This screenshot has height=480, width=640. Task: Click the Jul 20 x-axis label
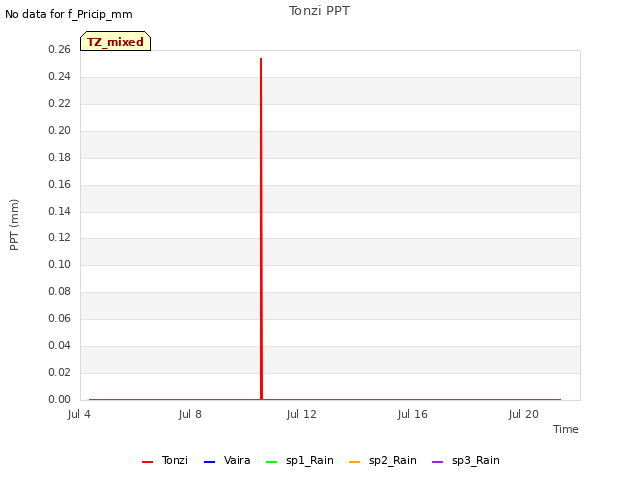coord(524,414)
